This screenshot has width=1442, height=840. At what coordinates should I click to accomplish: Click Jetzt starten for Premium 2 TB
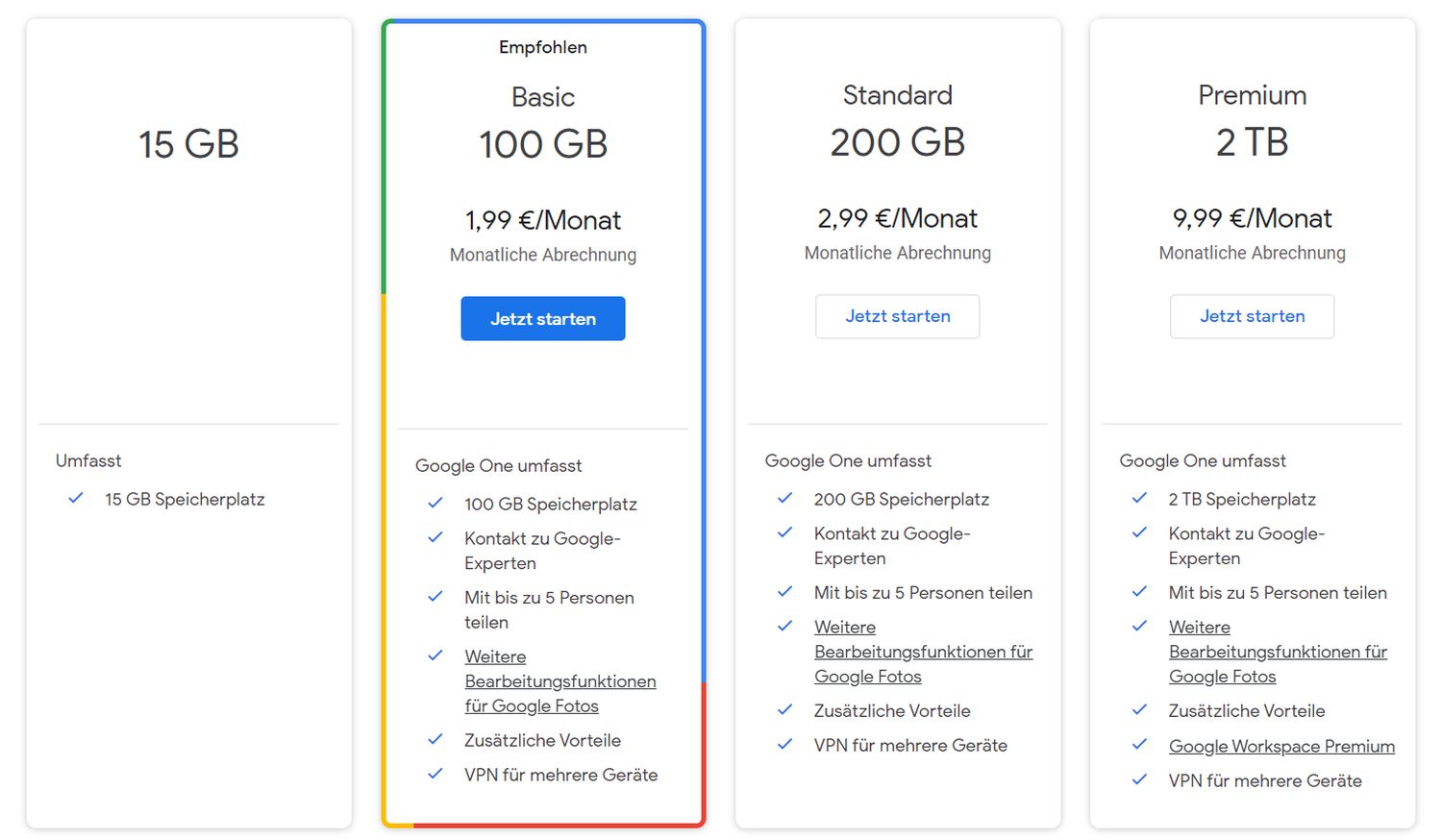tap(1252, 316)
